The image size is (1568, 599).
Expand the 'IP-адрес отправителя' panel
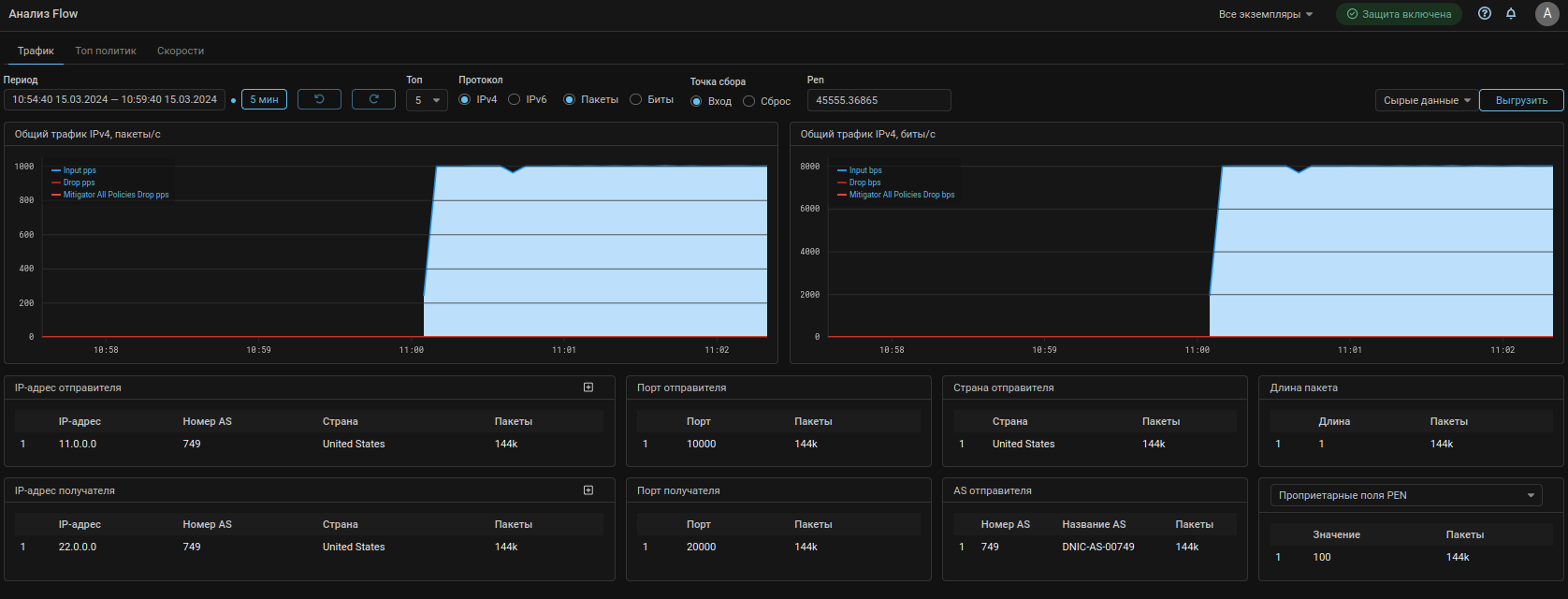[588, 387]
